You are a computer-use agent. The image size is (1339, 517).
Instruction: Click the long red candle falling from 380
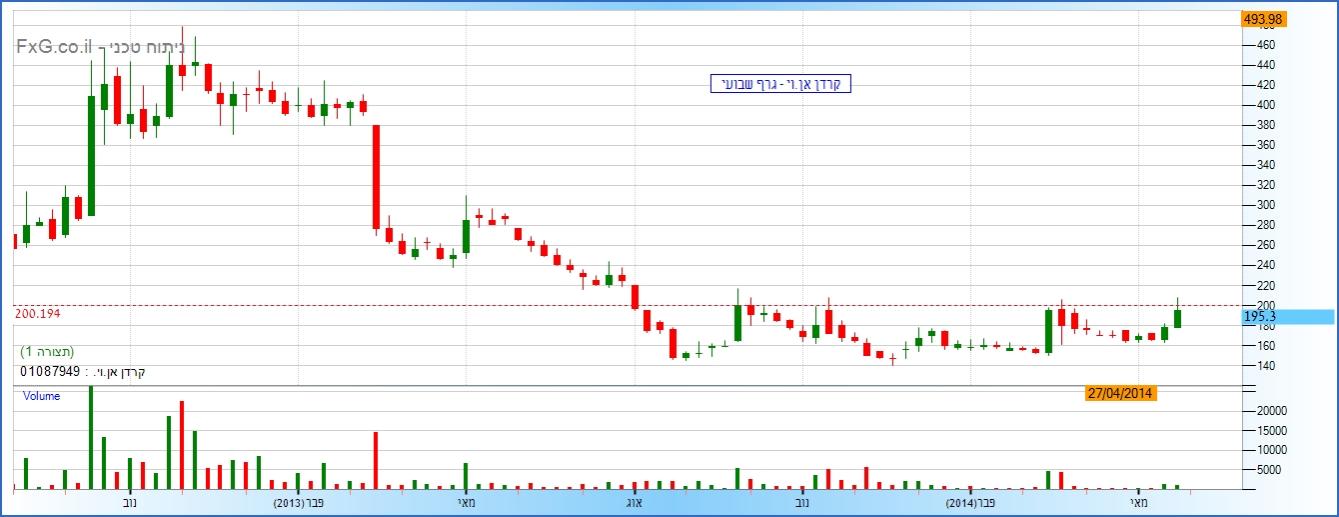click(376, 177)
